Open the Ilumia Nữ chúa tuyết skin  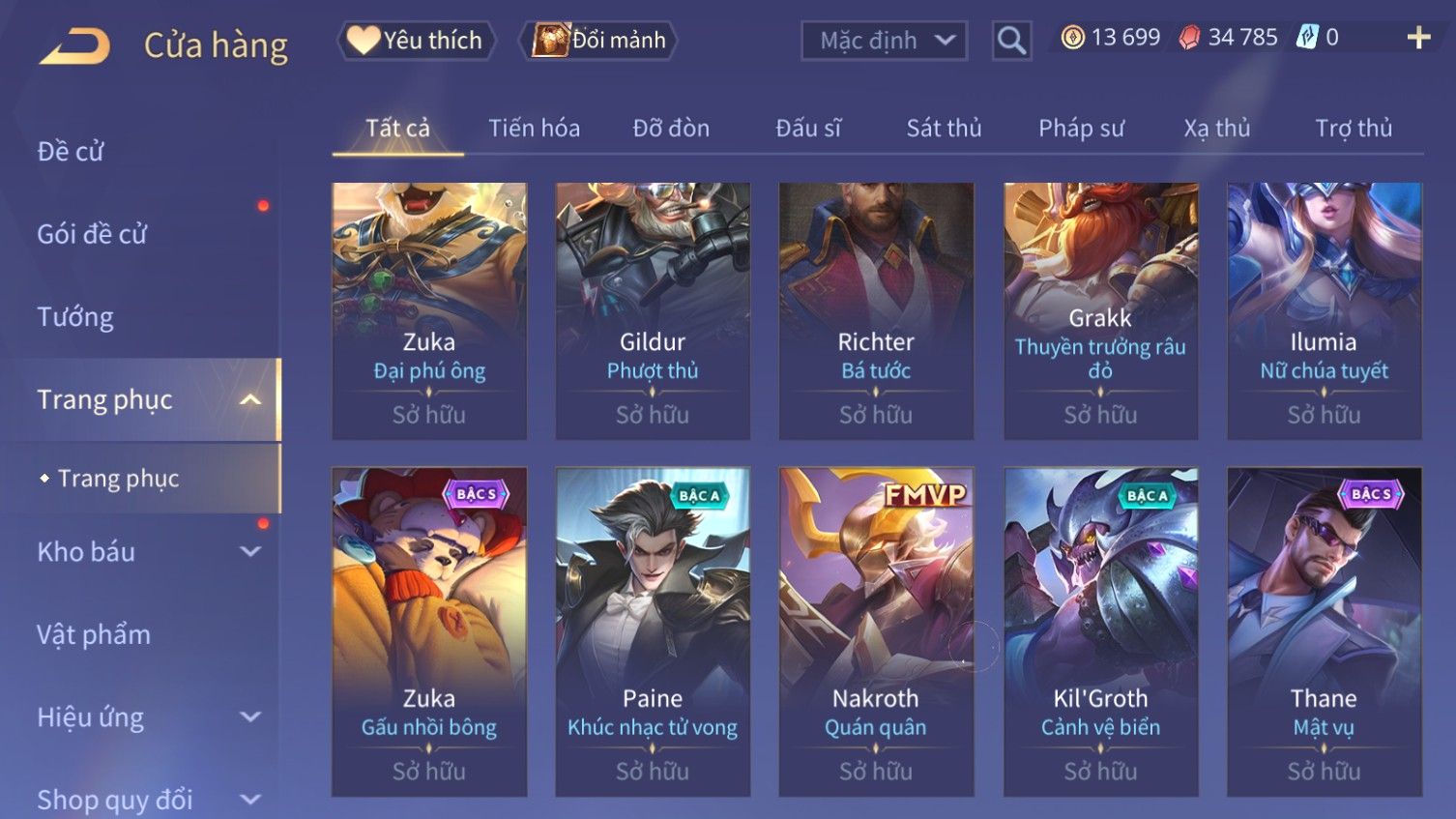pyautogui.click(x=1324, y=310)
